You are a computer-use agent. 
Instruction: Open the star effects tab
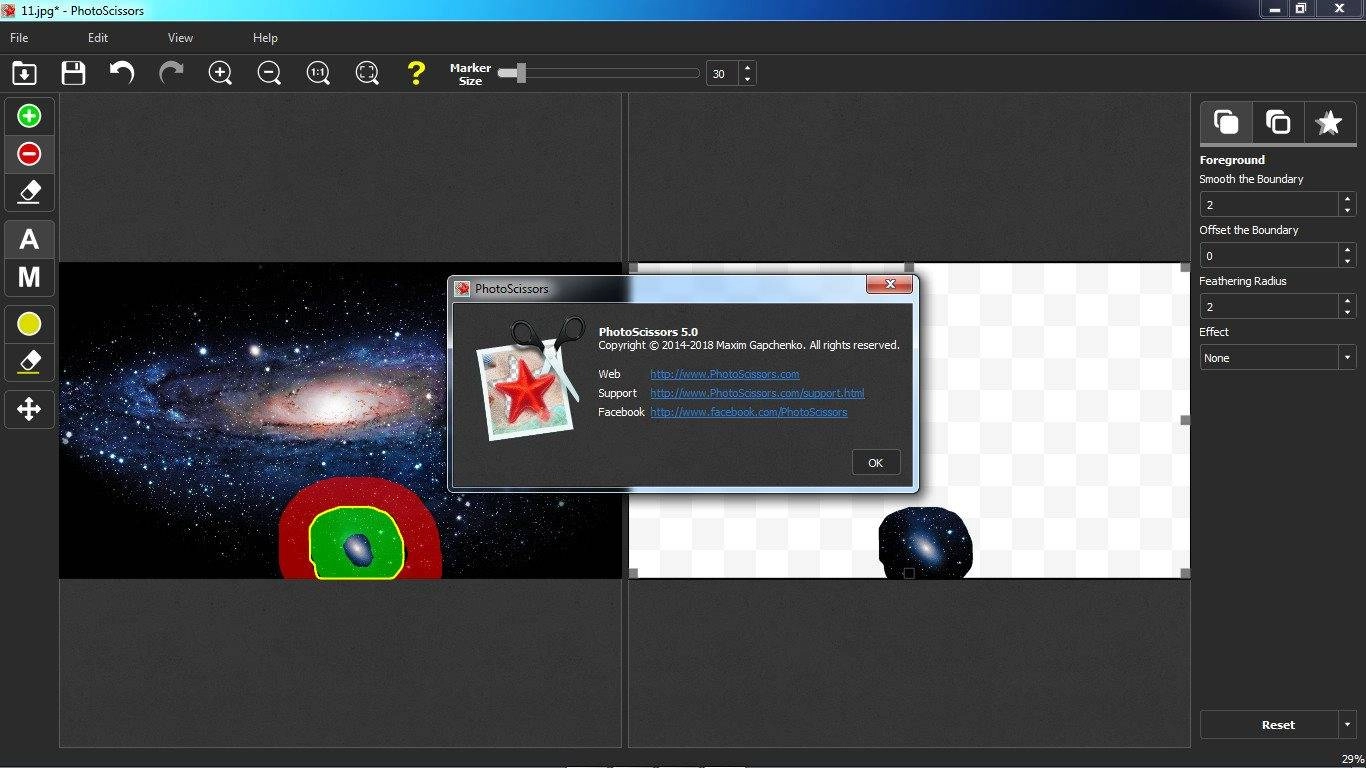(x=1329, y=122)
